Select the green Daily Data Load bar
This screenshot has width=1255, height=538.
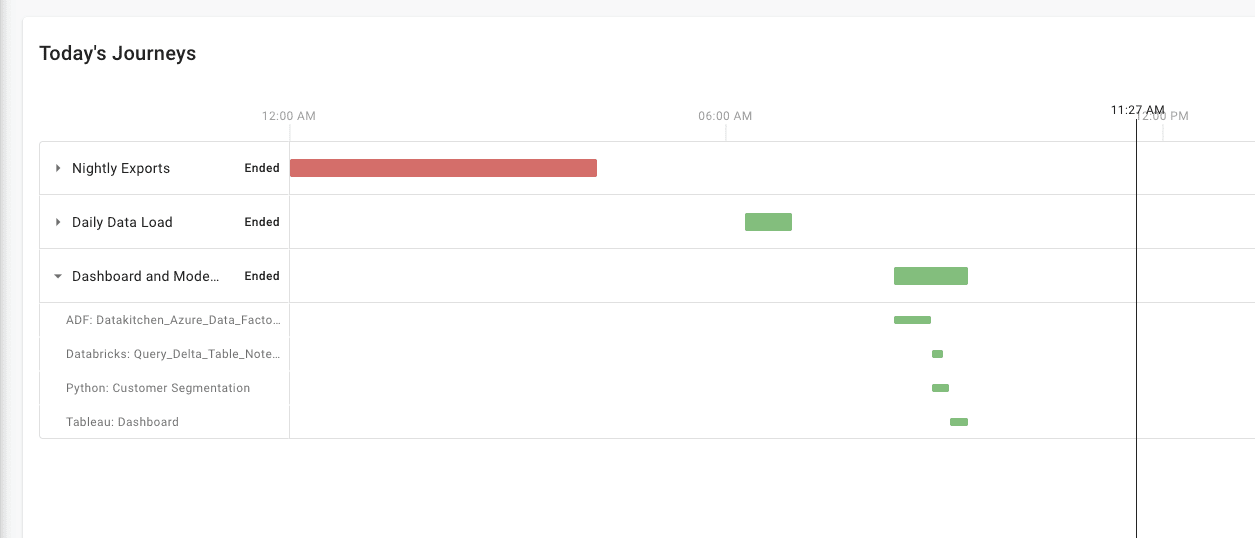(768, 222)
